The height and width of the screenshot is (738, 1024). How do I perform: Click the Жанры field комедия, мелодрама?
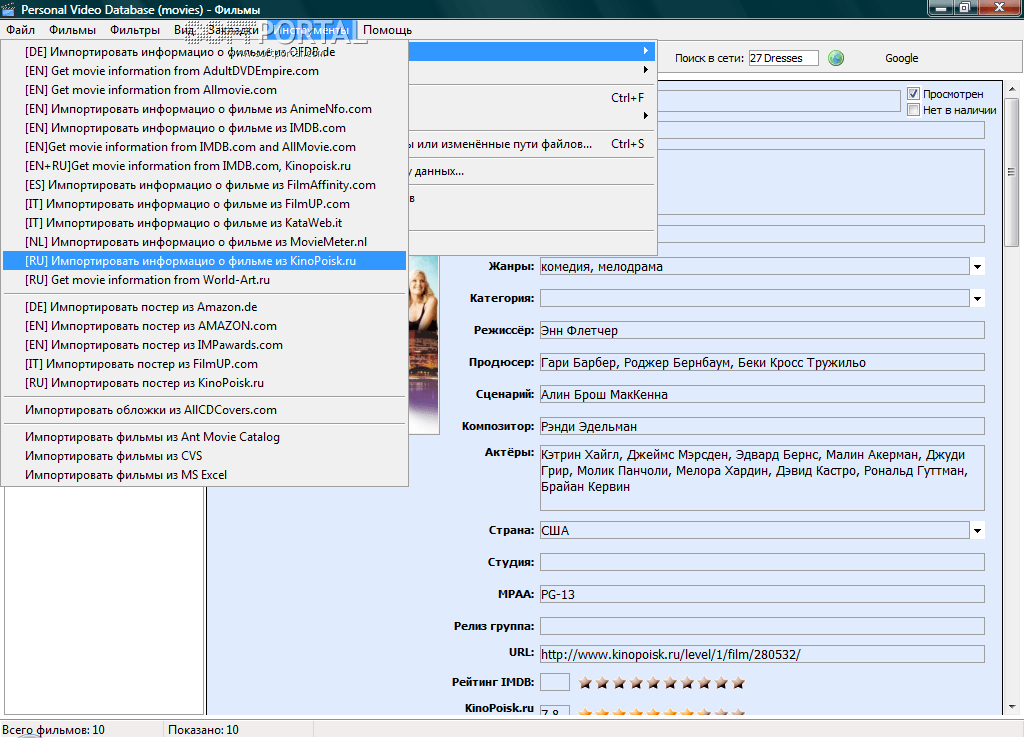pos(754,266)
